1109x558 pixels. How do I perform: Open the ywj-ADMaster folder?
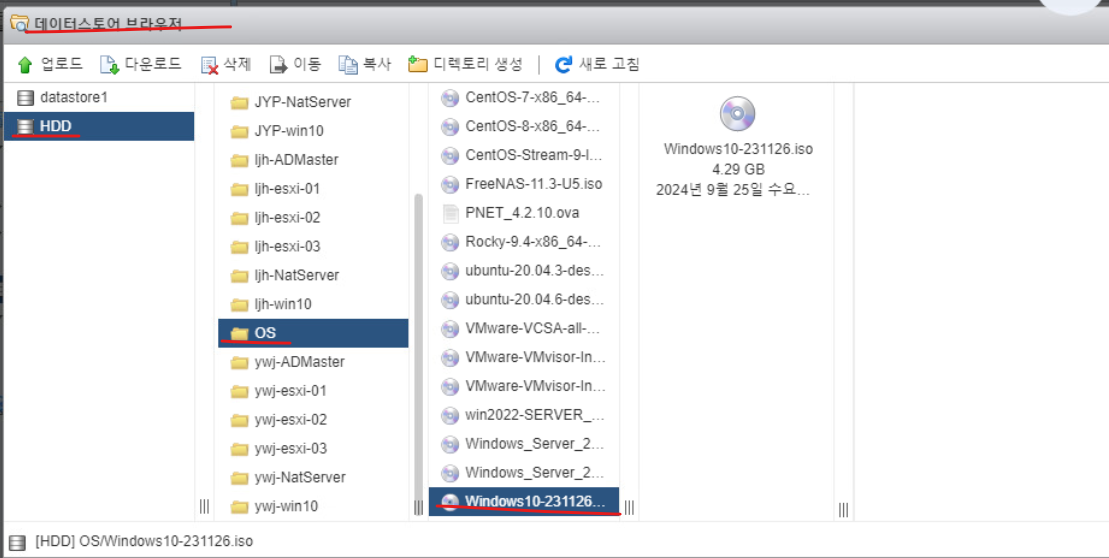coord(313,362)
